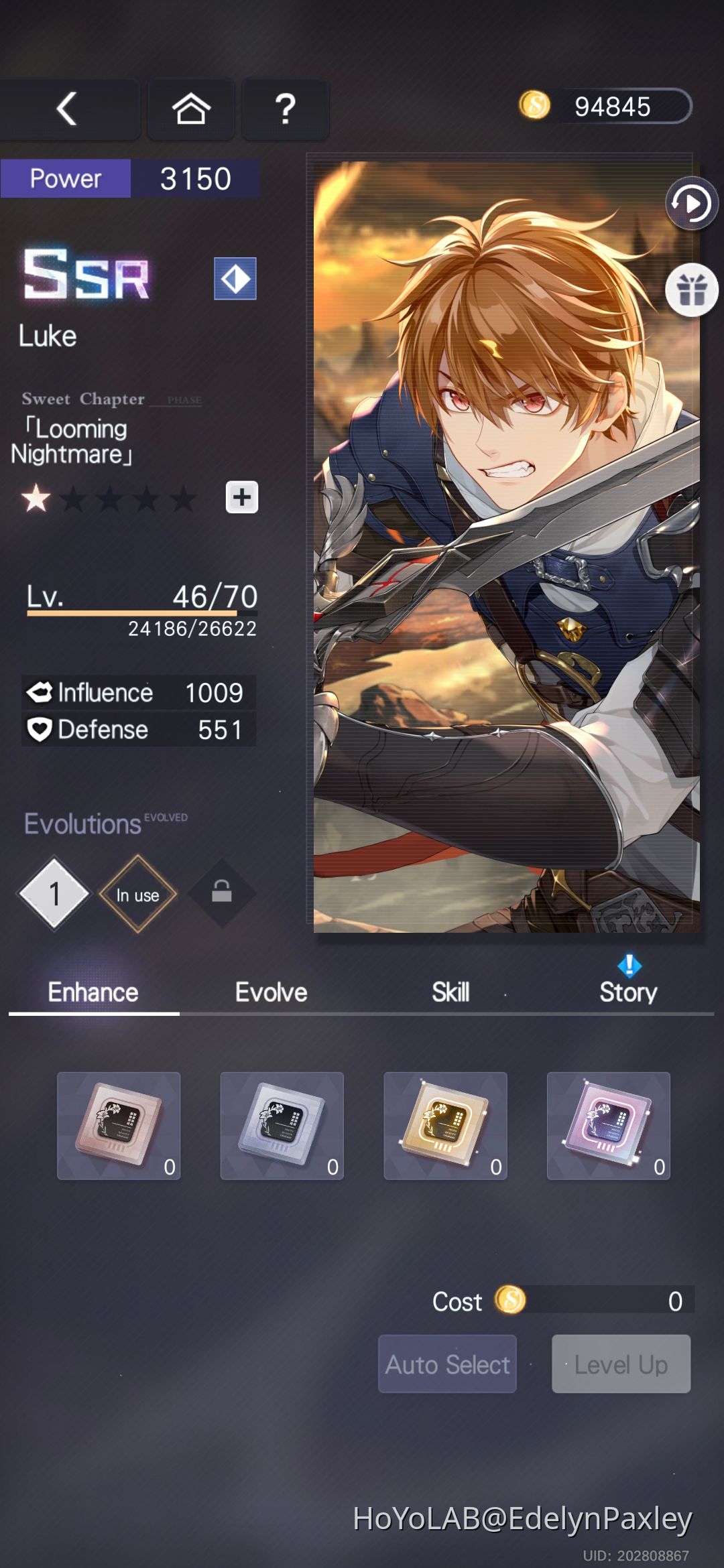Tap the blue diamond attribute icon
Image resolution: width=724 pixels, height=1568 pixels.
(235, 278)
